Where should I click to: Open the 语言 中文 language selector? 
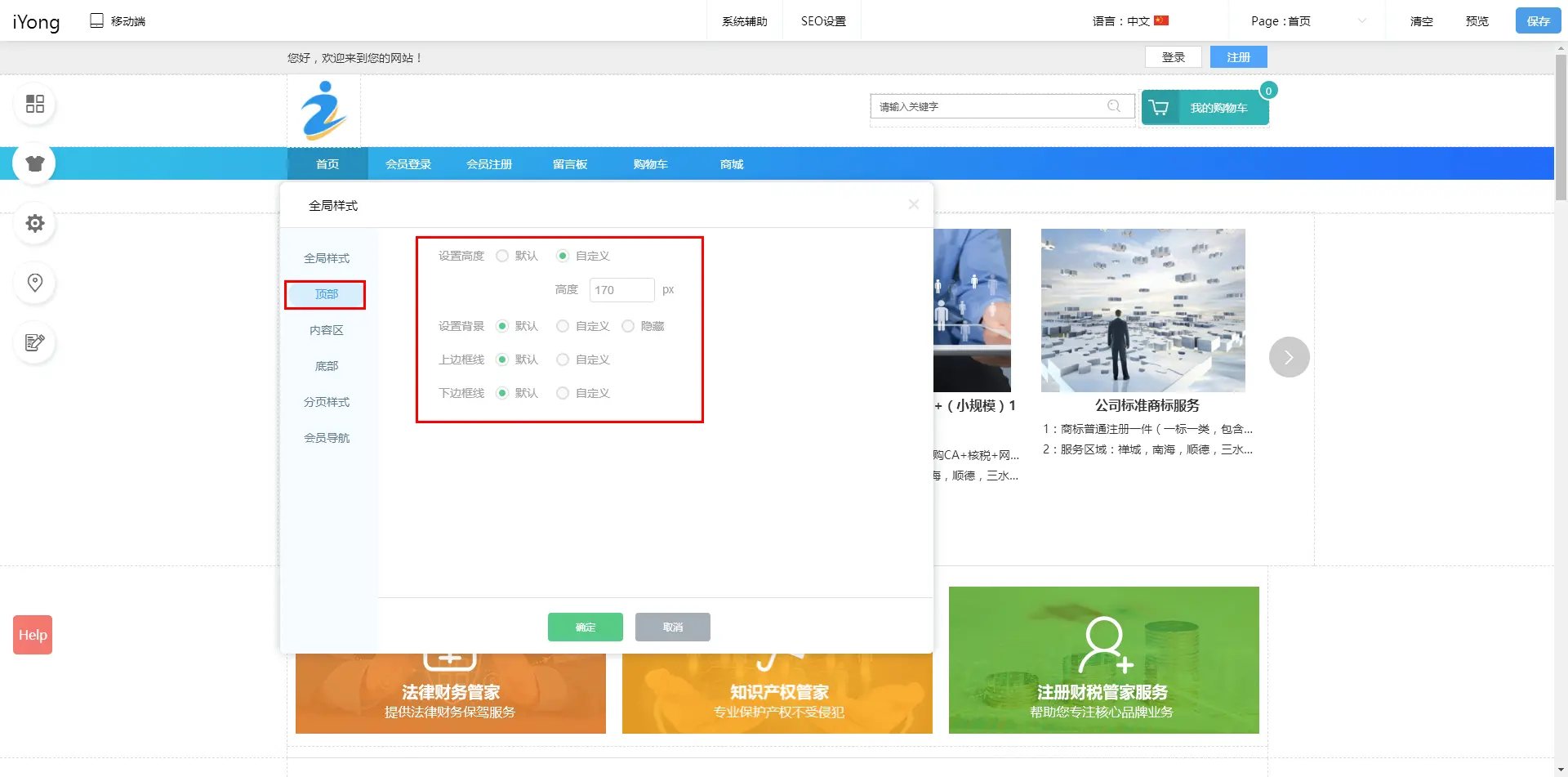point(1130,21)
